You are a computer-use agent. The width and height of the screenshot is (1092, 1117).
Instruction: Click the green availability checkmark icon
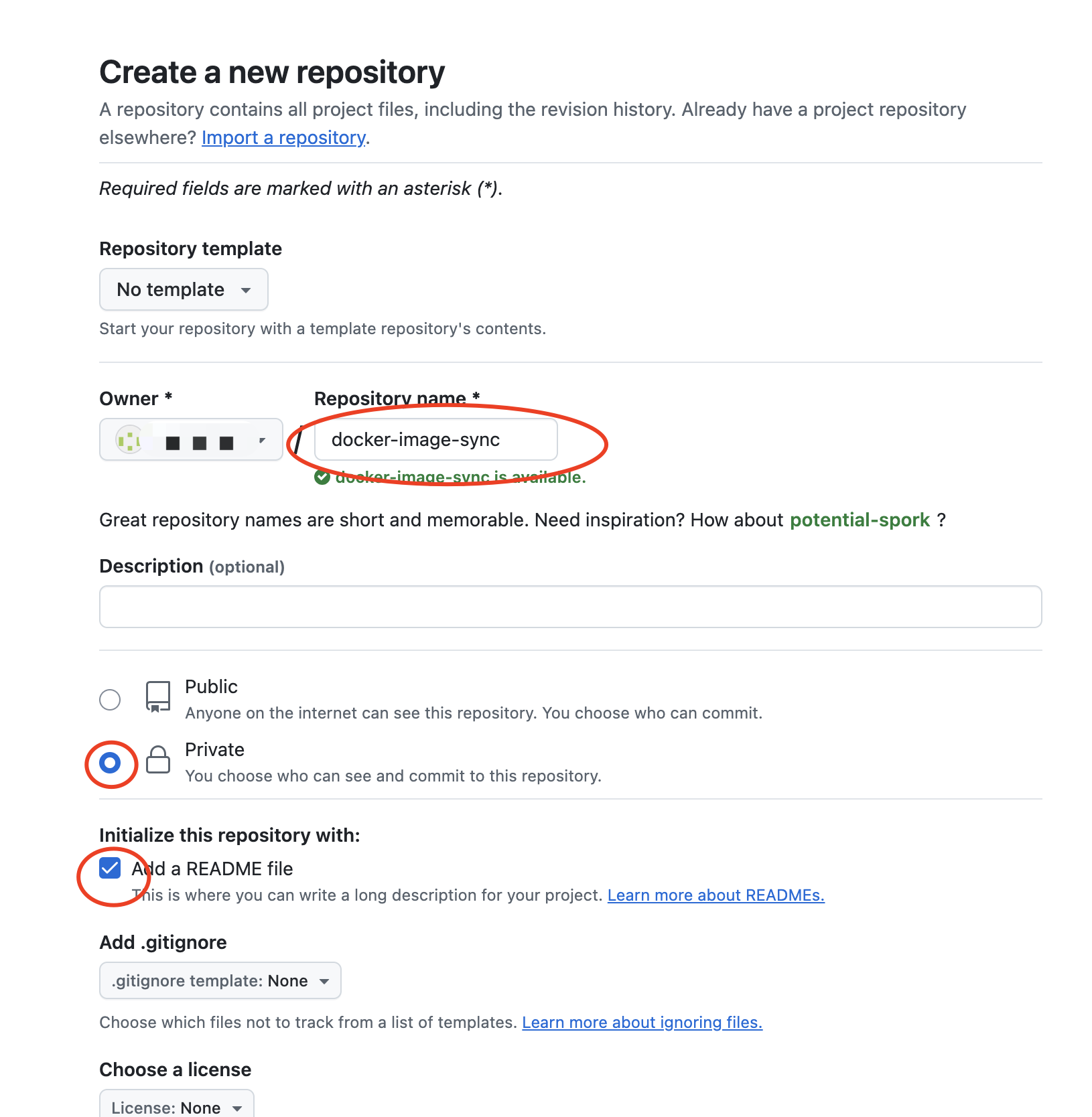[322, 477]
